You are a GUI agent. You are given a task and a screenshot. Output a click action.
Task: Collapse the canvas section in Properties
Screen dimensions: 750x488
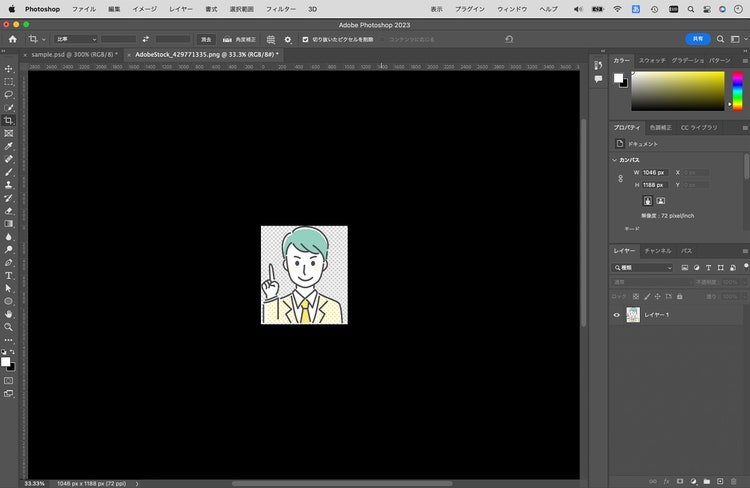615,160
